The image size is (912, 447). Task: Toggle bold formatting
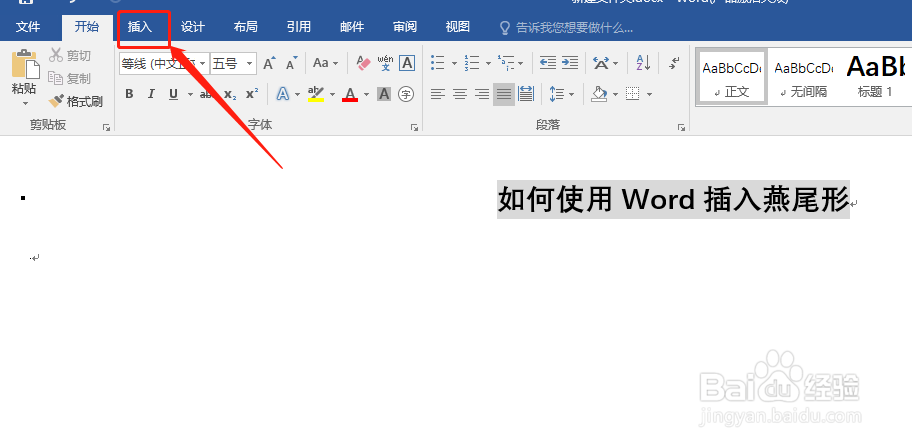pyautogui.click(x=129, y=94)
